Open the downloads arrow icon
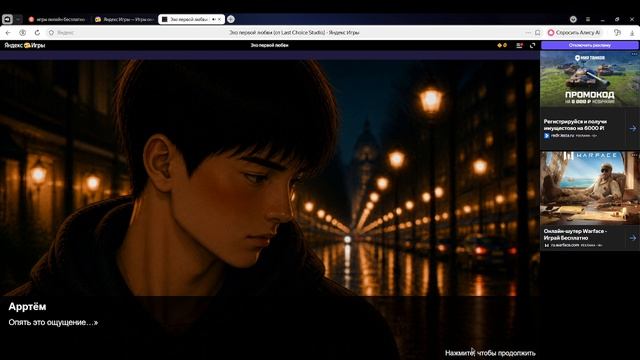The image size is (640, 360). point(632,33)
